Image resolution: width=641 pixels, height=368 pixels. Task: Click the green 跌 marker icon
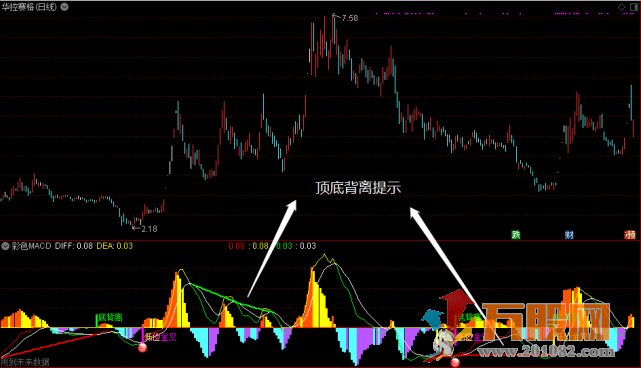(x=516, y=235)
